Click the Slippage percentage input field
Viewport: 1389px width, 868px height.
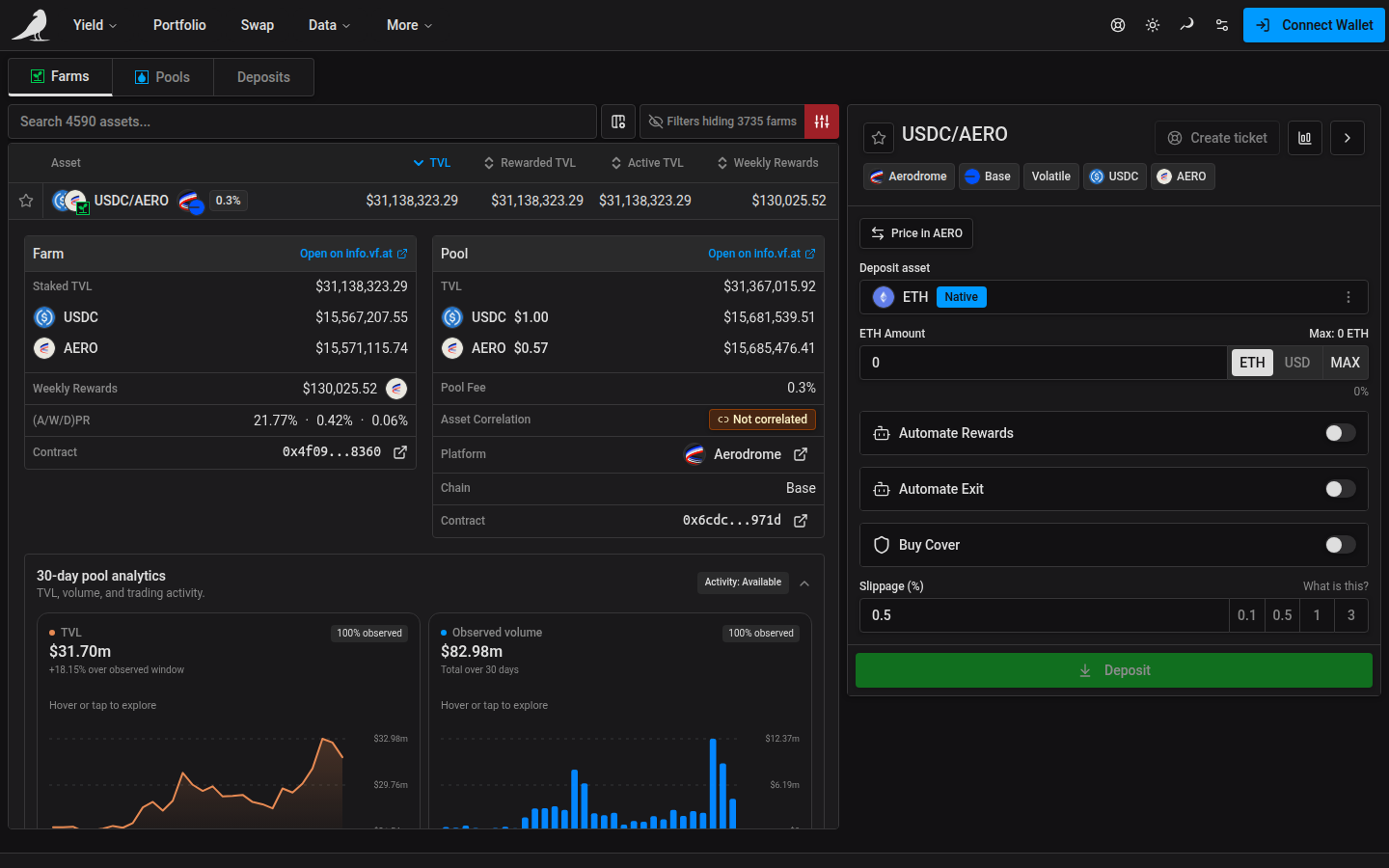(1044, 615)
